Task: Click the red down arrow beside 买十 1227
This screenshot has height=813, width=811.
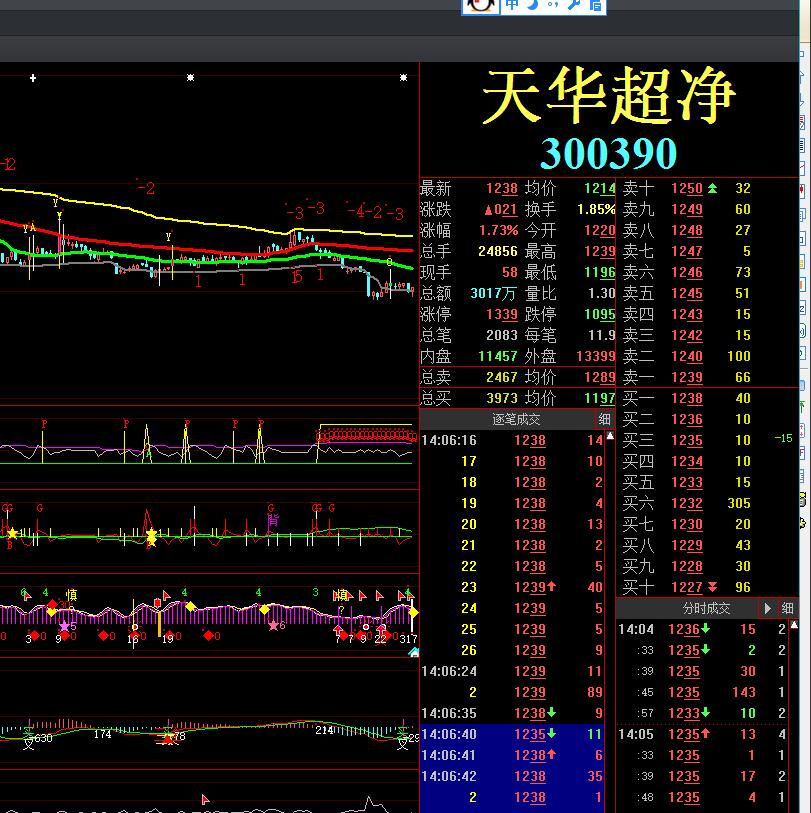Action: tap(712, 587)
